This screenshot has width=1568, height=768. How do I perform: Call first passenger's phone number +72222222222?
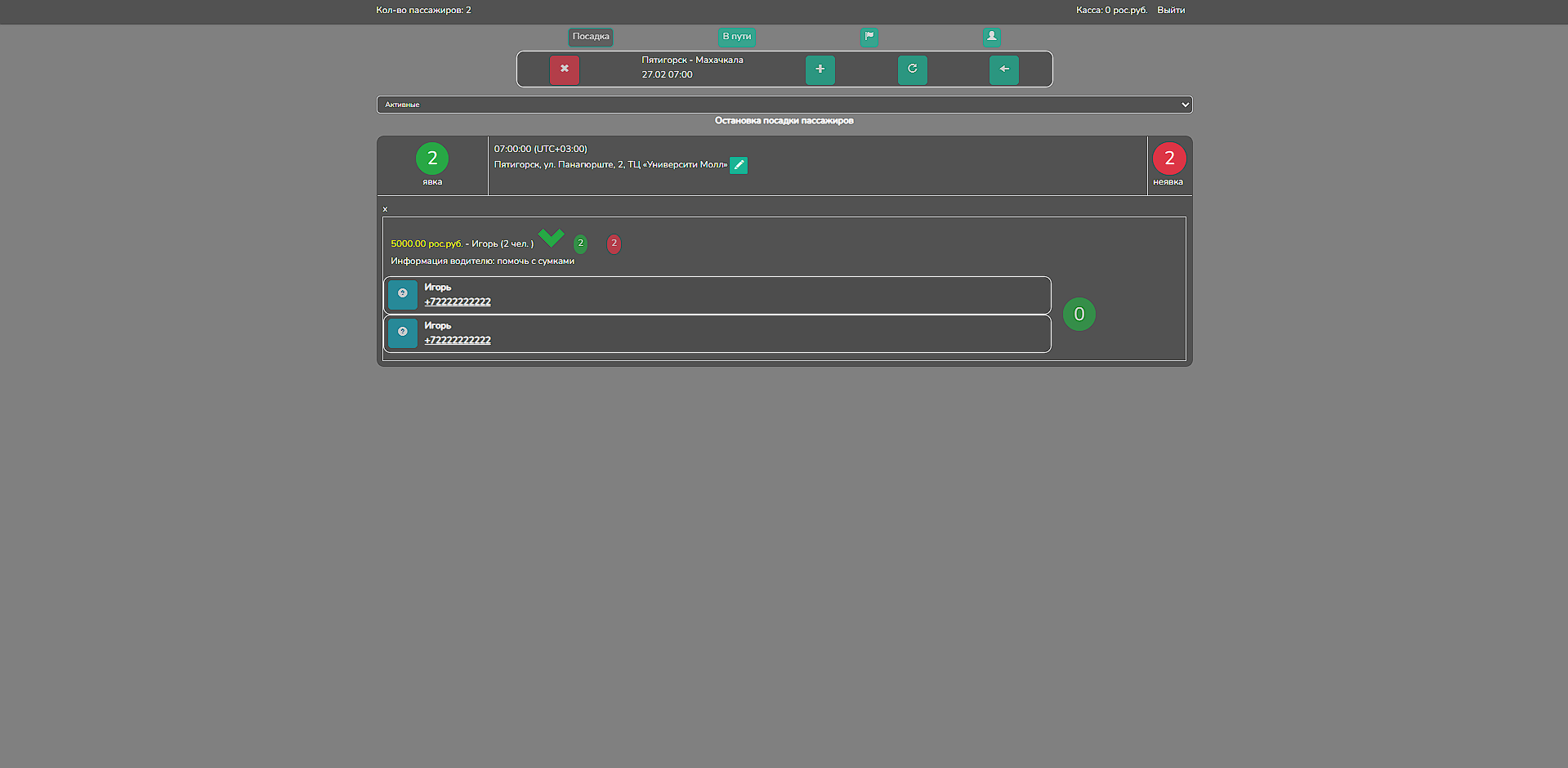click(x=458, y=302)
